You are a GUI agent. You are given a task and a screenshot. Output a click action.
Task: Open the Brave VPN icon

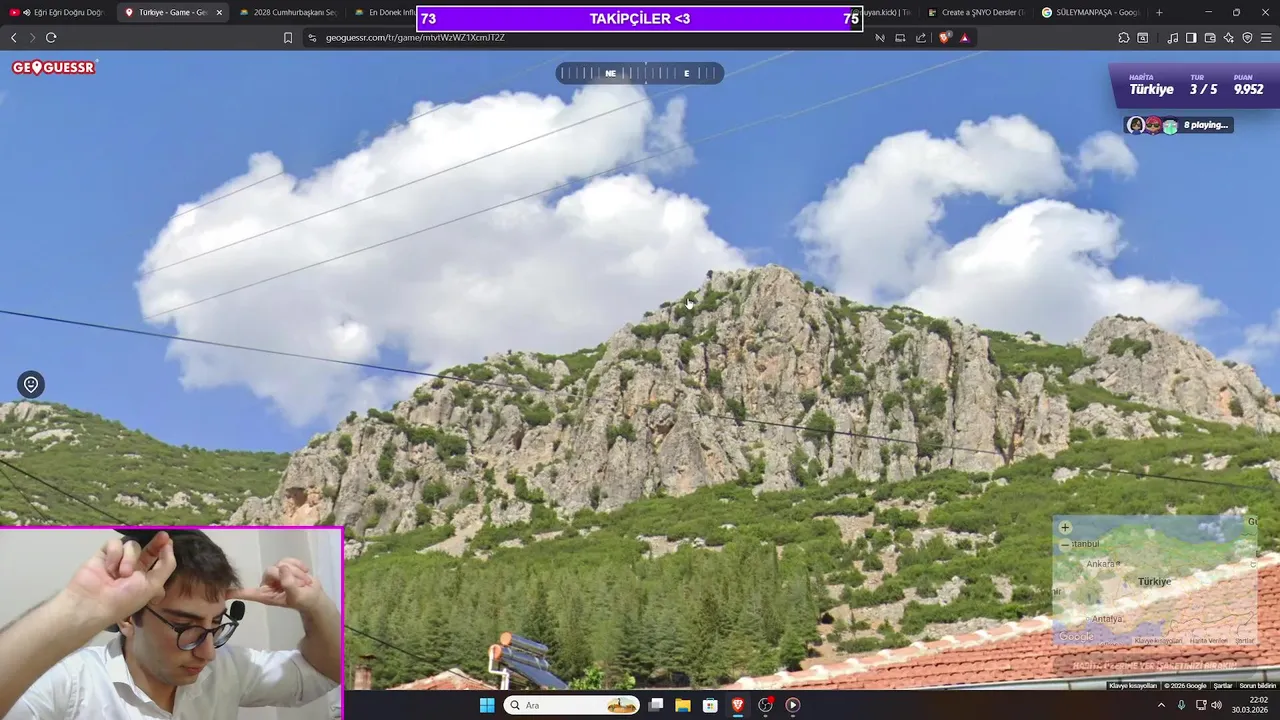tap(1247, 37)
